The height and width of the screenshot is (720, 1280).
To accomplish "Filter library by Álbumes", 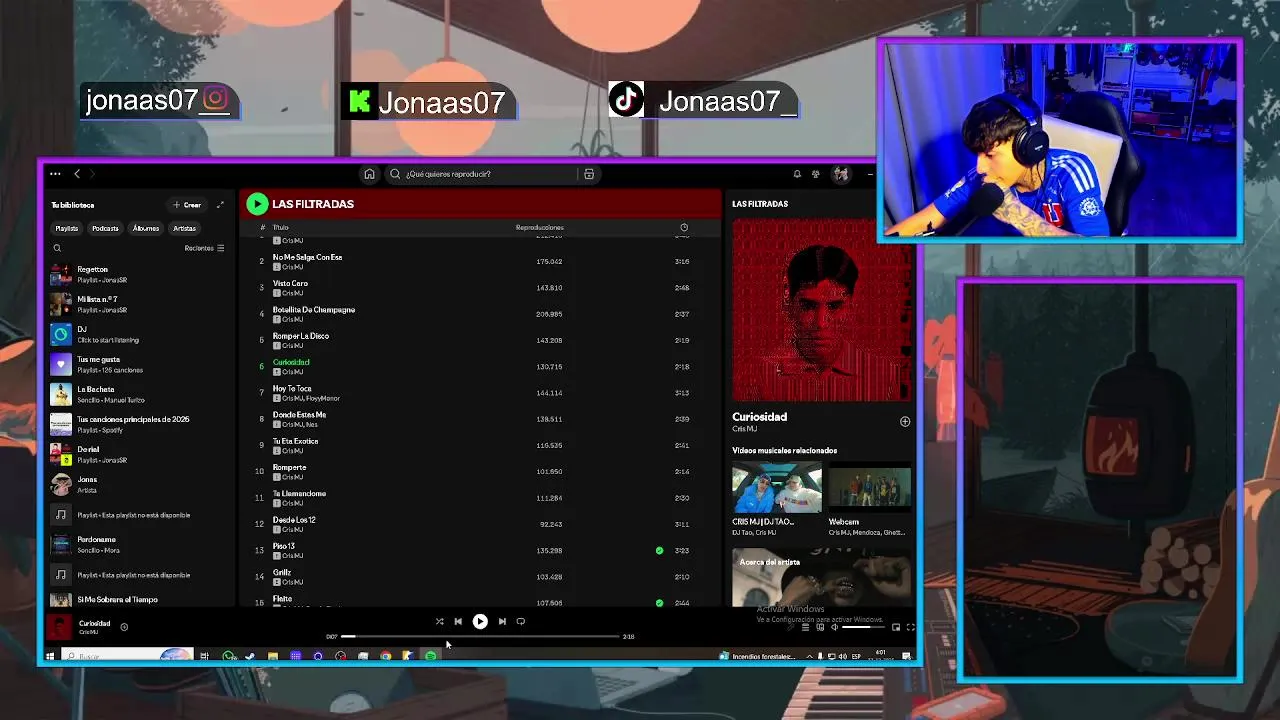I will click(146, 228).
